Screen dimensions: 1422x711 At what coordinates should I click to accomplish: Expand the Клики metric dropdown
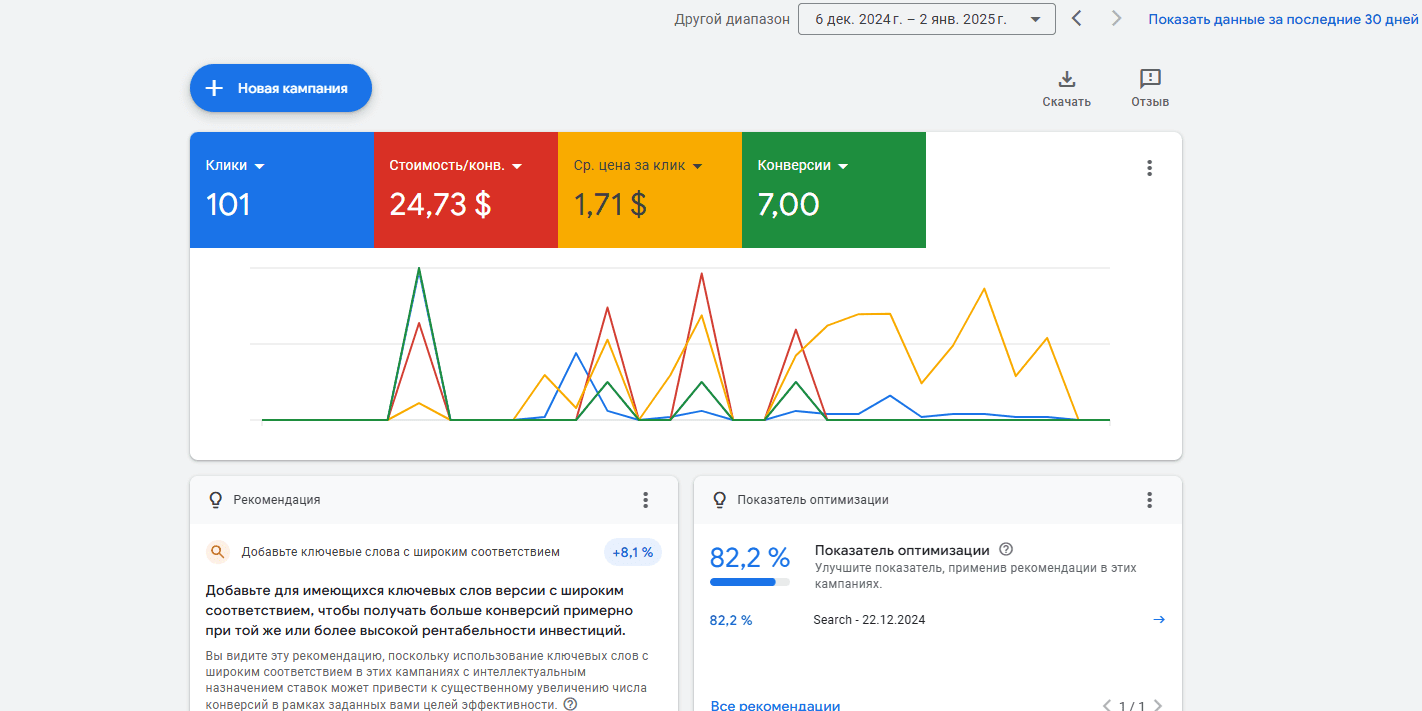click(x=235, y=166)
